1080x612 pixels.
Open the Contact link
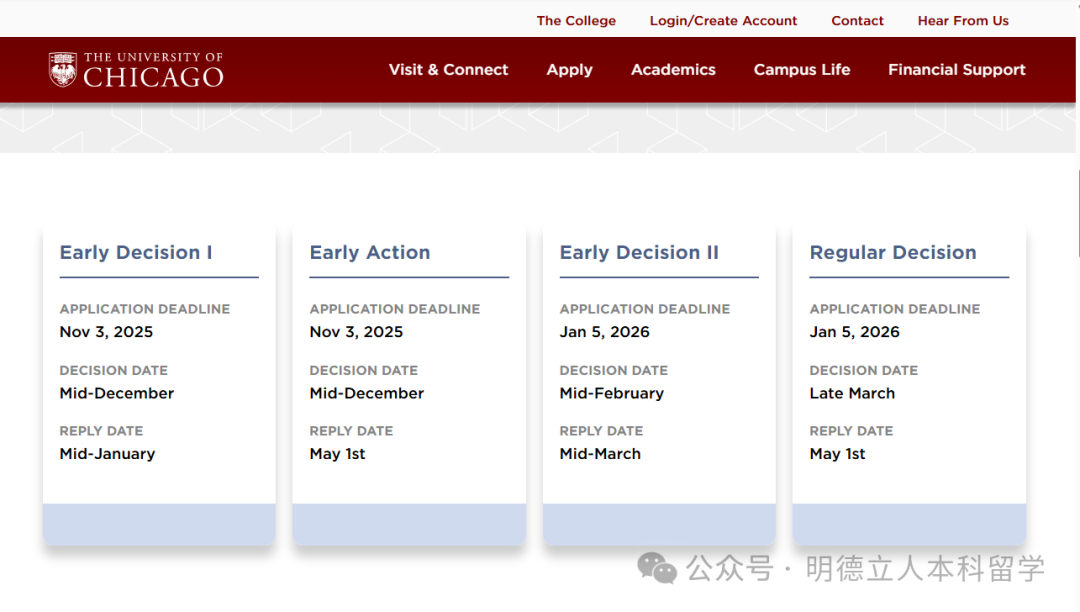pos(857,21)
